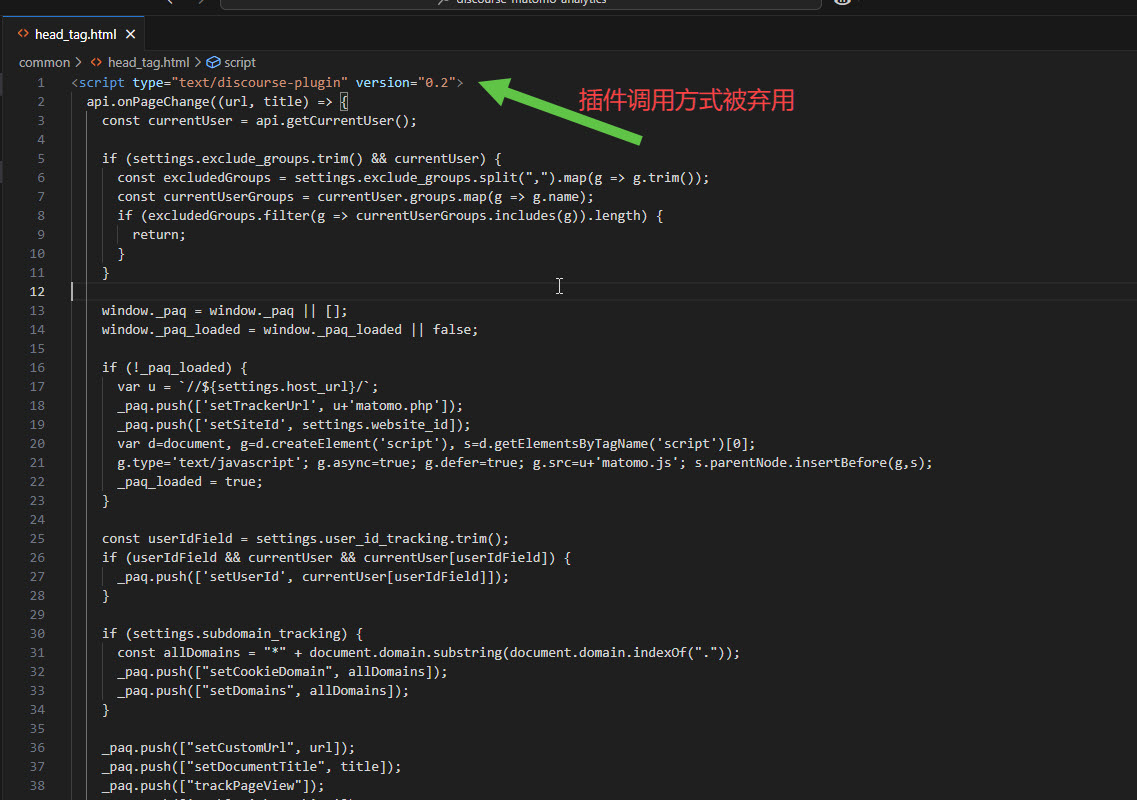
Task: Click 'api.getCurrentUser()' on line 3
Action: [334, 120]
